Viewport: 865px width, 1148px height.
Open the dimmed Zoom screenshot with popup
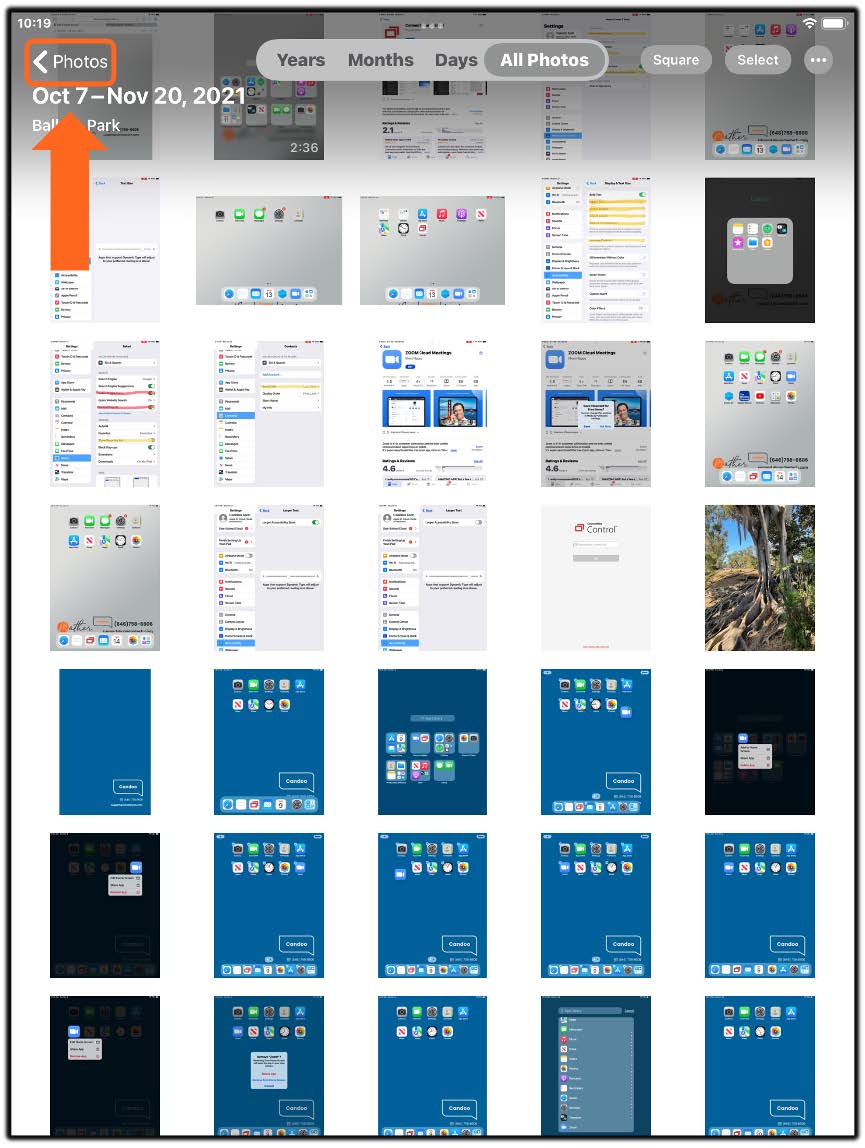tap(595, 414)
